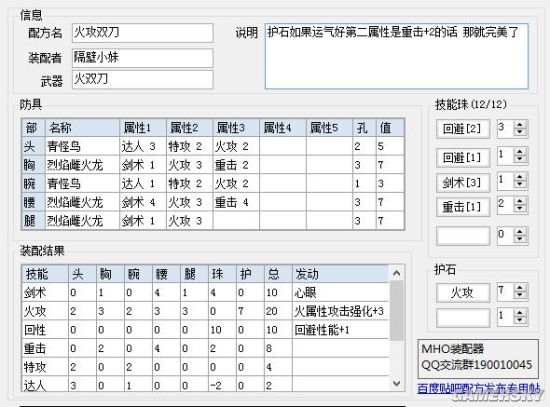The width and height of the screenshot is (550, 407).
Task: Click the 回避[1] skill gem button
Action: click(463, 157)
